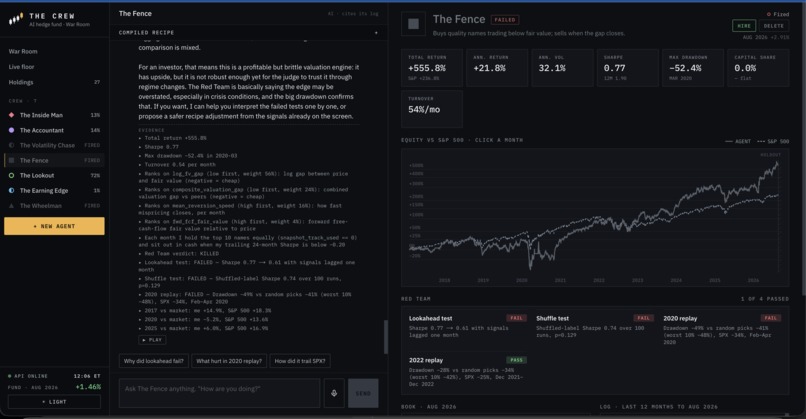806x419 pixels.
Task: Click the API online green status dot
Action: [x=9, y=376]
